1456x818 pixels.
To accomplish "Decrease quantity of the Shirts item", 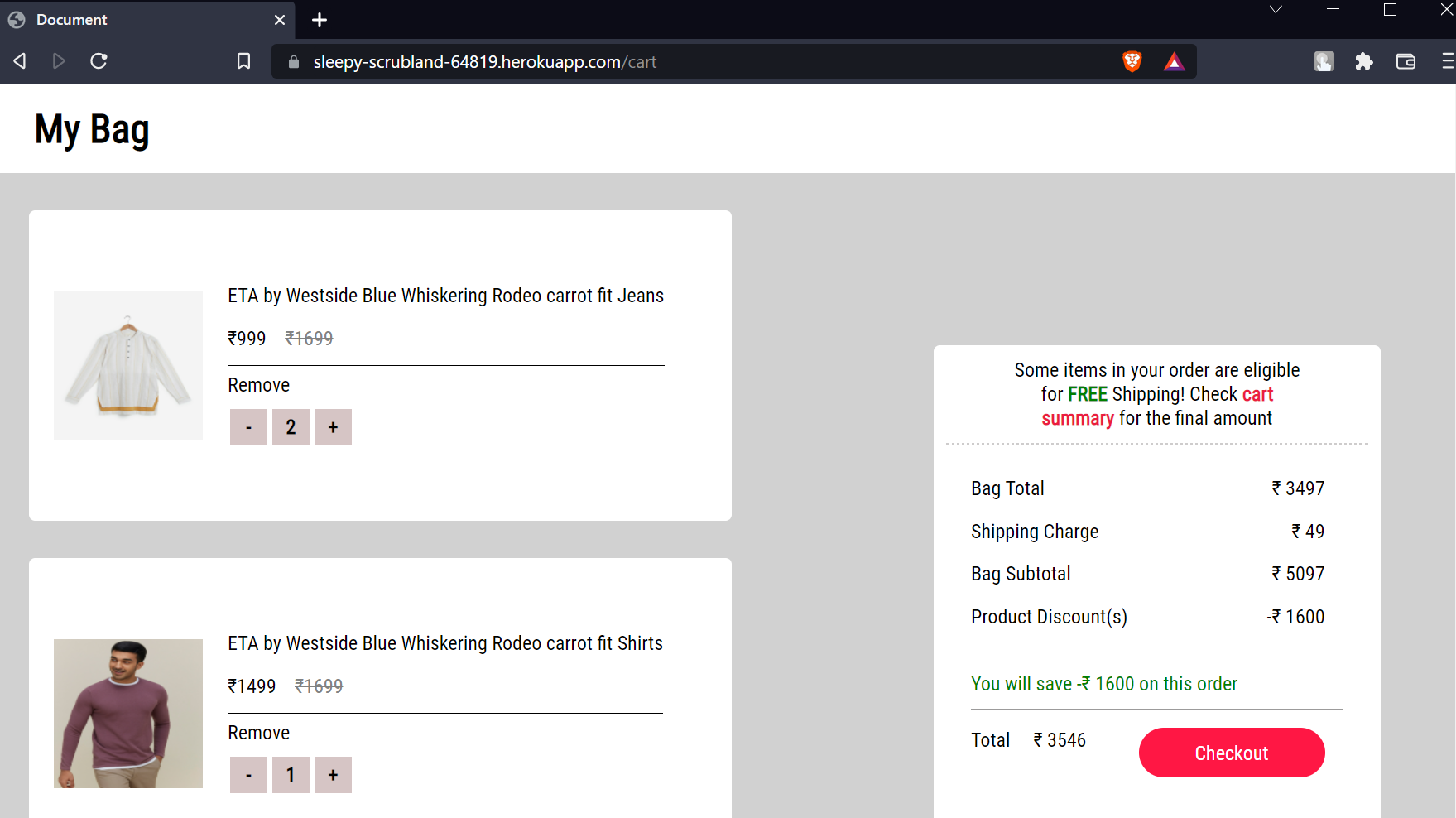I will click(248, 775).
